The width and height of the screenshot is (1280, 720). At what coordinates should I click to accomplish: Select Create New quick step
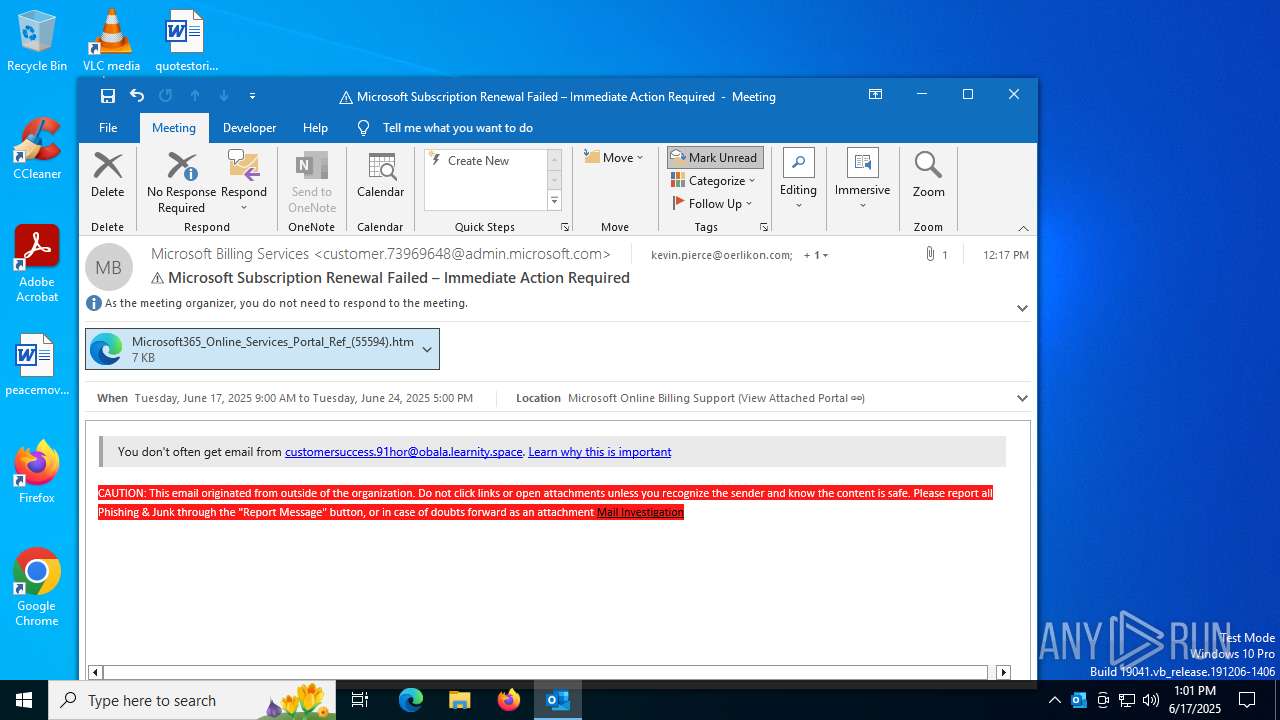click(x=478, y=160)
